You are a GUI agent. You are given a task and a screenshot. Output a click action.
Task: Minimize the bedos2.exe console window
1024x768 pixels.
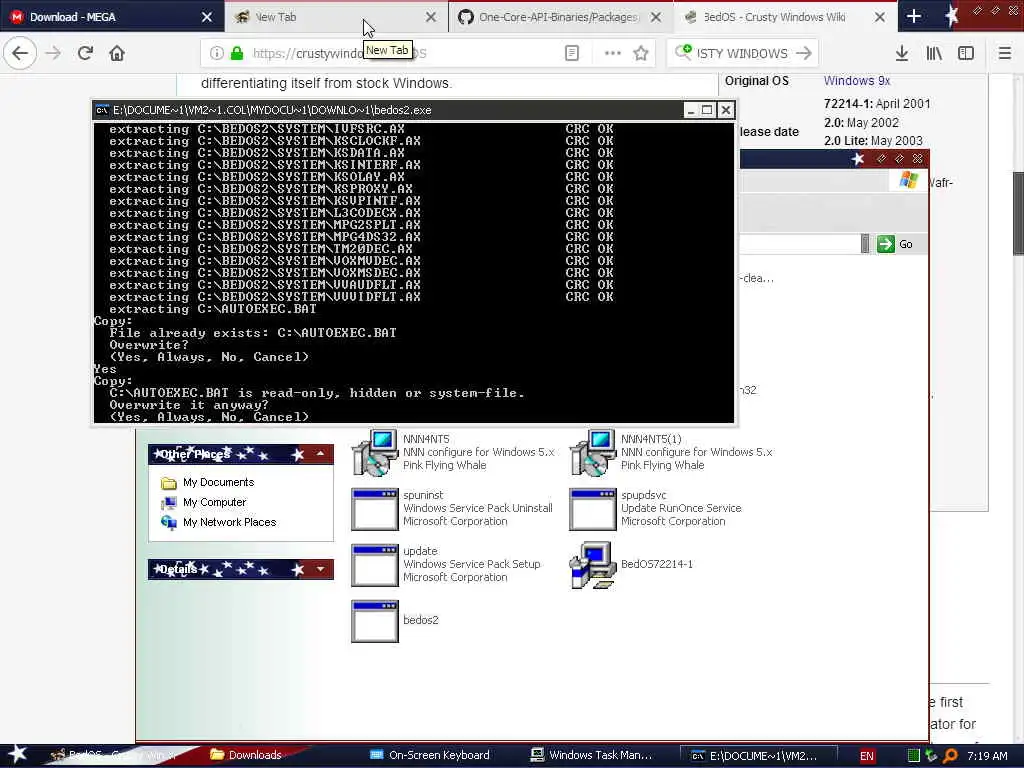coord(690,110)
